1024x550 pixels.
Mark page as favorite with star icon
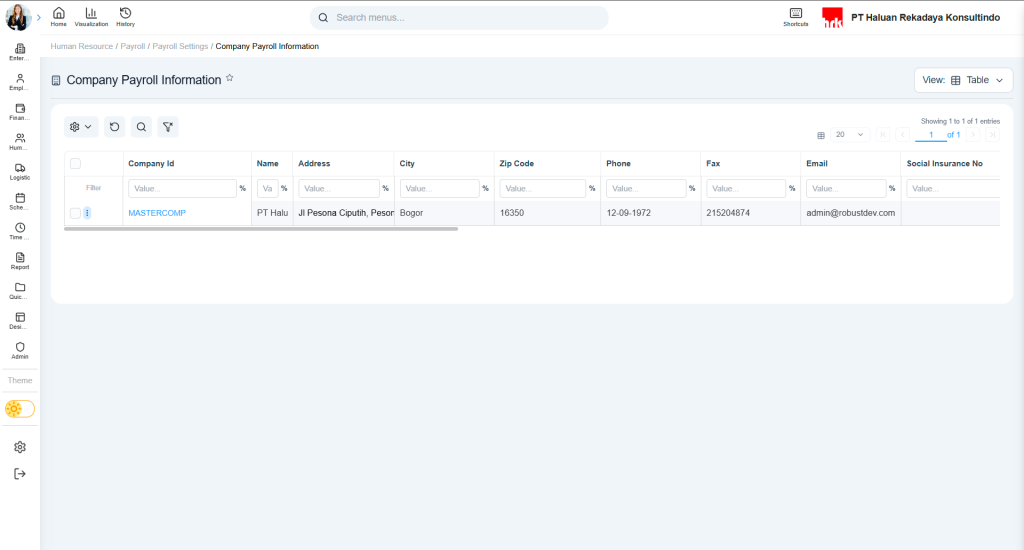[x=230, y=78]
